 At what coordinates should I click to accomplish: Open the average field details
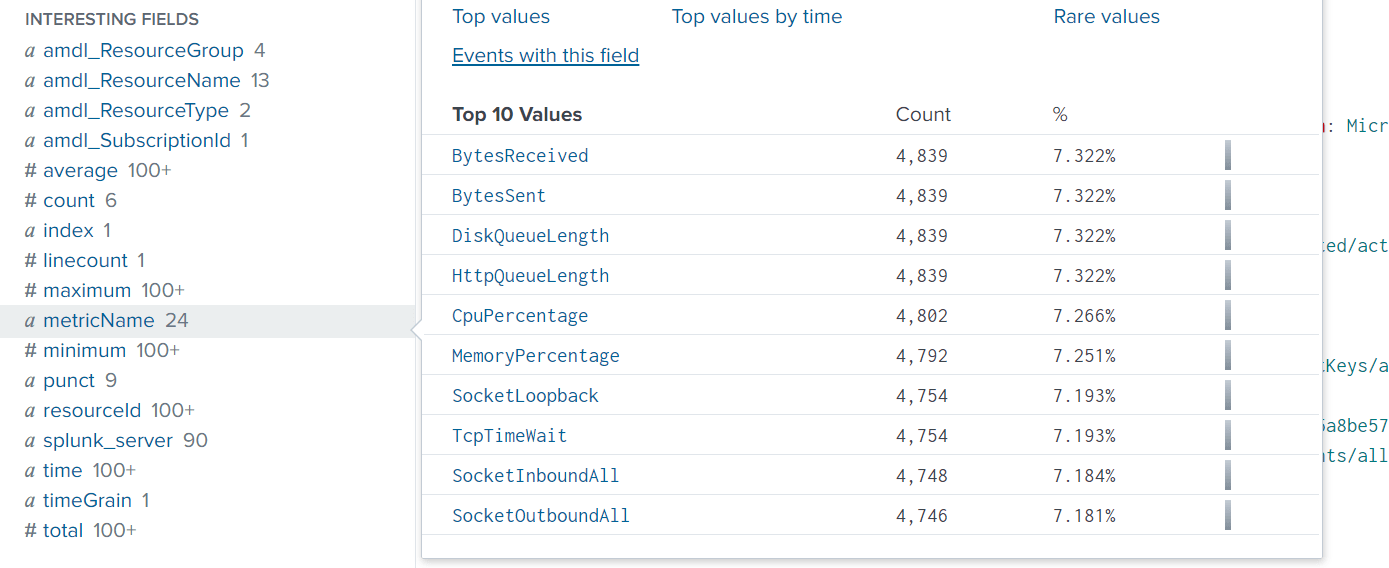80,171
